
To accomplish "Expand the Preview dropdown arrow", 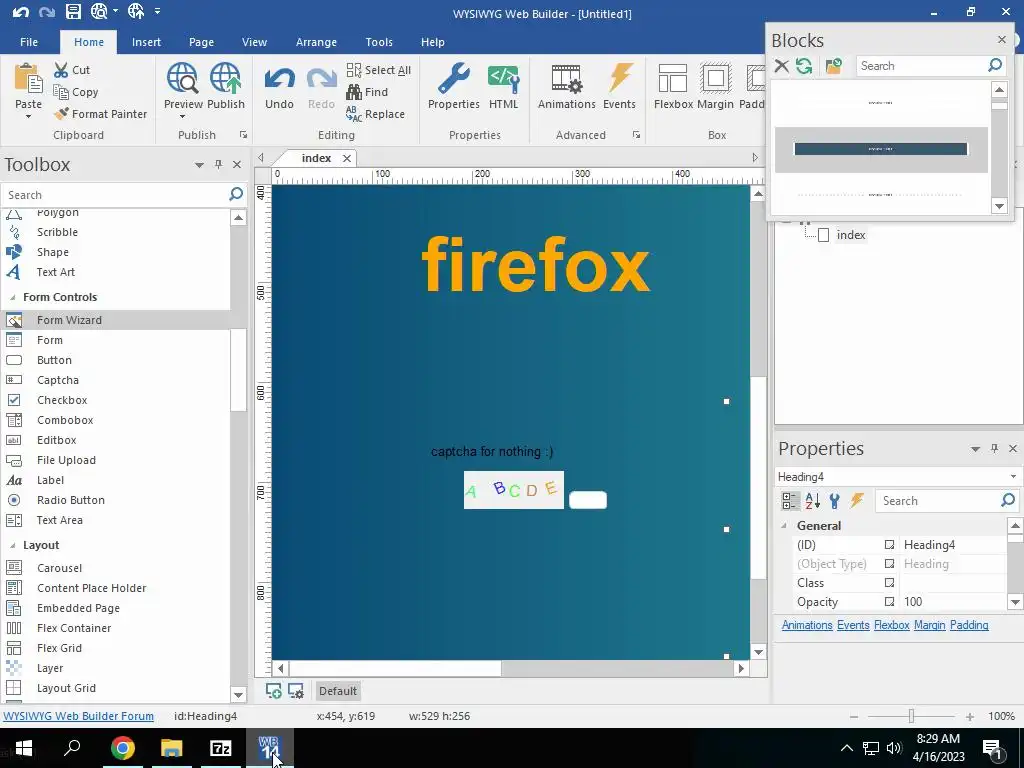I will pos(182,117).
